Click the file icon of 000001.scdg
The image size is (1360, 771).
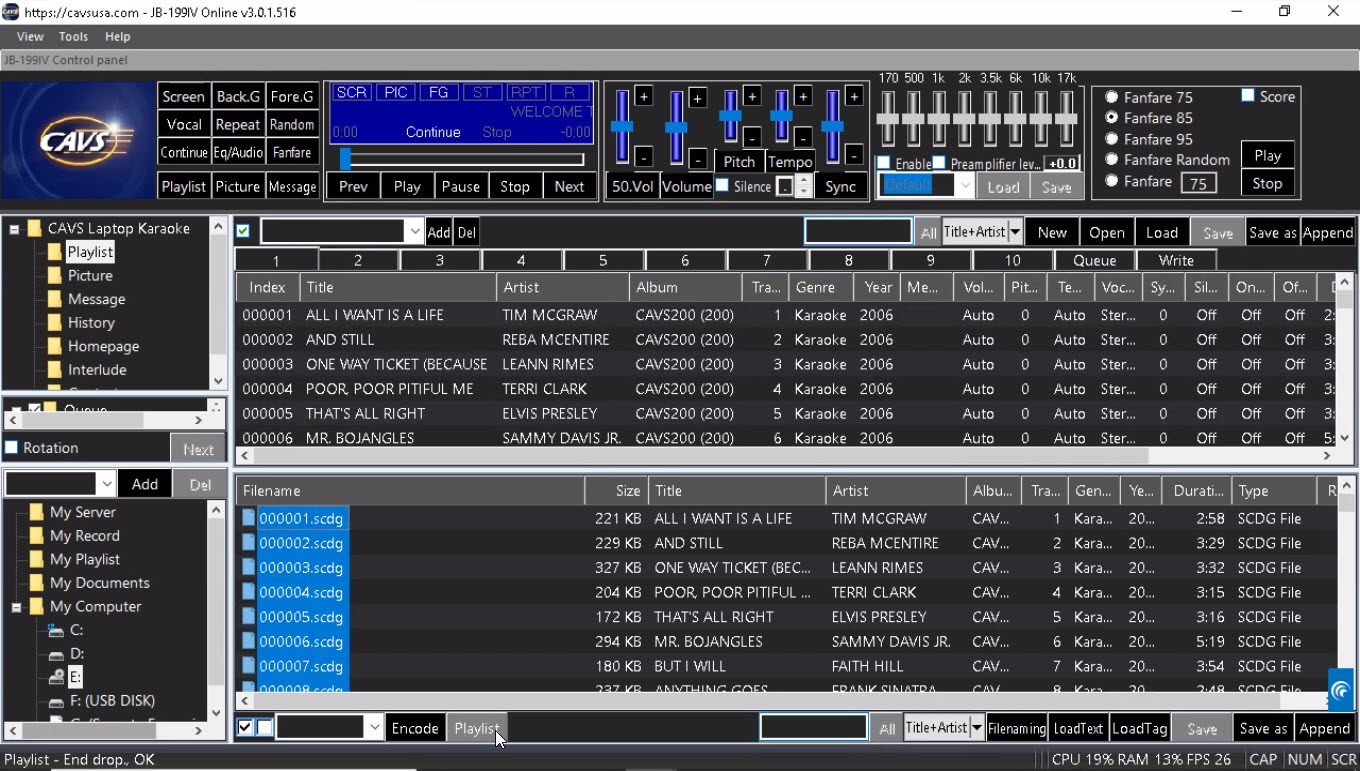pyautogui.click(x=248, y=518)
